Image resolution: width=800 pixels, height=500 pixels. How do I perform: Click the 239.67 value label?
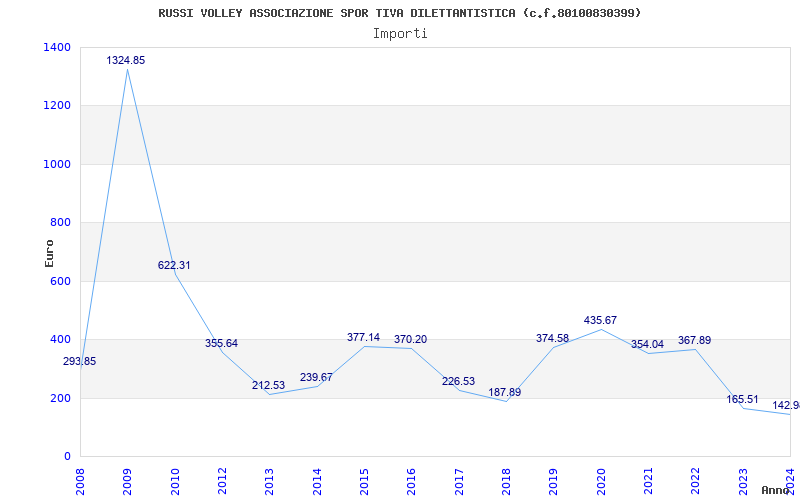coord(316,377)
